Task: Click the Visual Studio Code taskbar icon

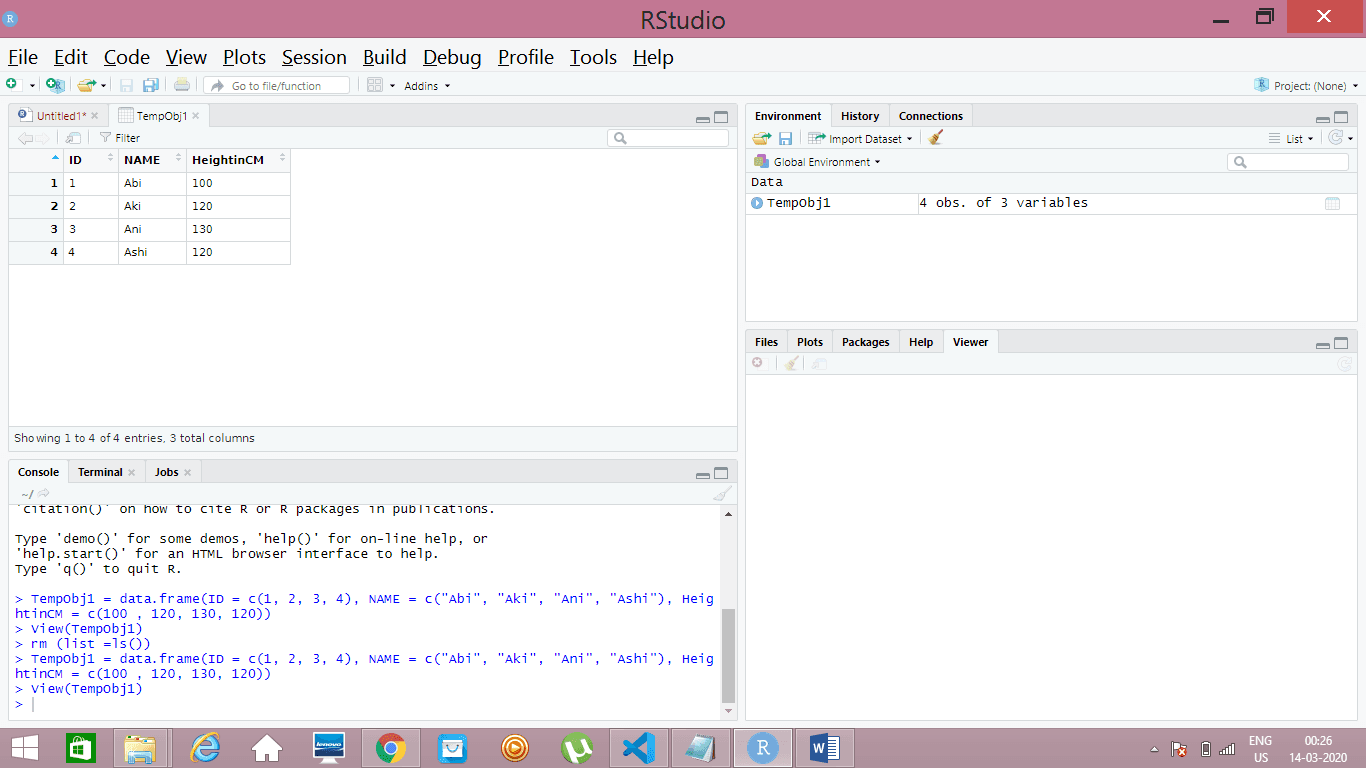Action: pos(638,748)
